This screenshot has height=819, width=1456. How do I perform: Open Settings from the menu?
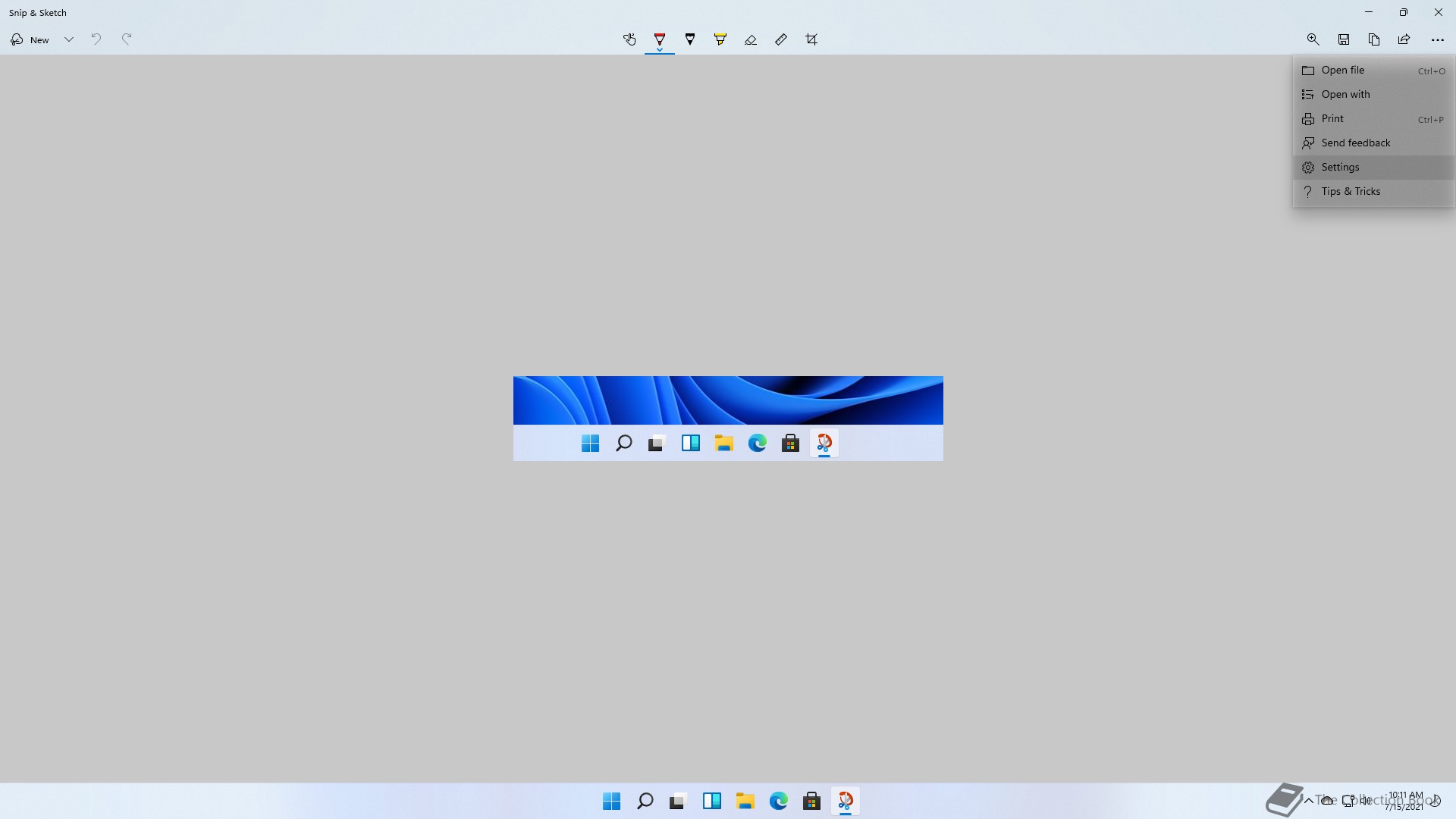click(1373, 168)
